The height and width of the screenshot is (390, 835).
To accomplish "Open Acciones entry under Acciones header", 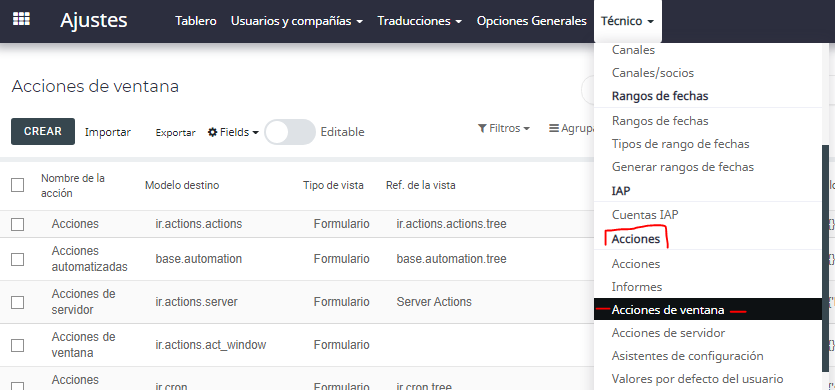I will [x=636, y=264].
